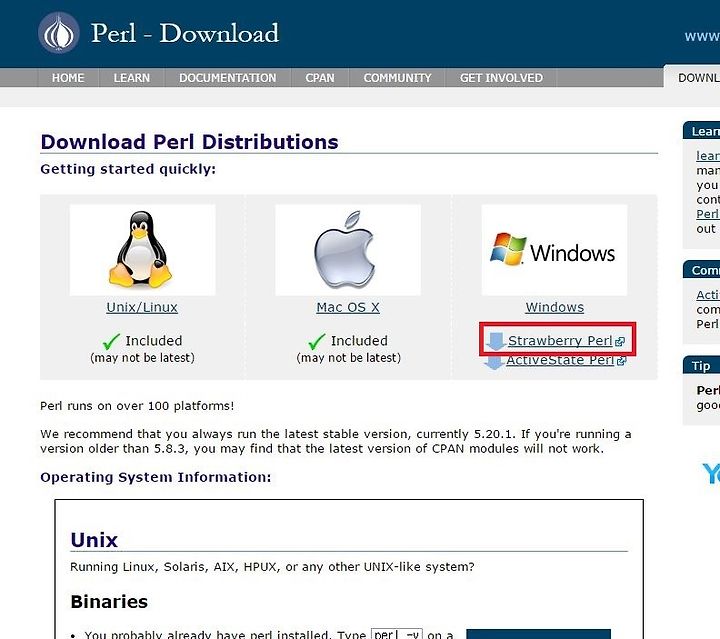The width and height of the screenshot is (720, 639).
Task: Click the green checkmark under Mac OS X
Action: coord(317,341)
